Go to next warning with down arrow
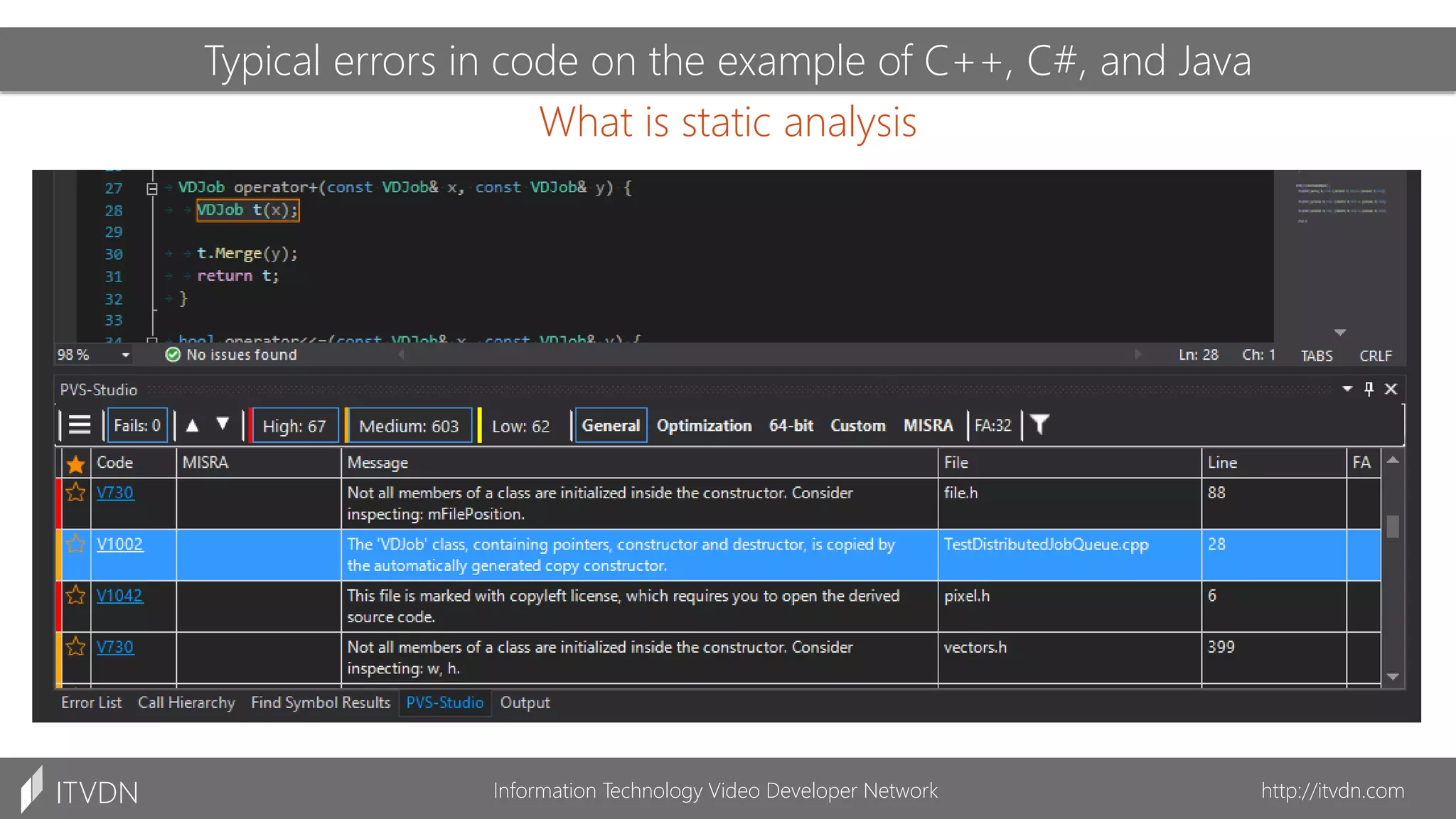The image size is (1456, 819). [223, 424]
